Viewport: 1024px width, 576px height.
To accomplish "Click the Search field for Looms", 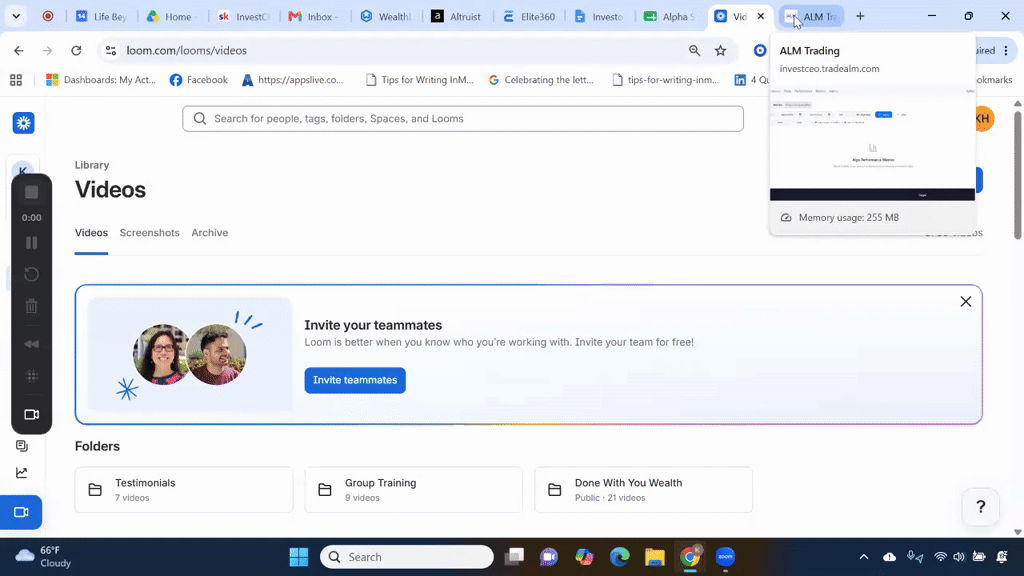I will [462, 119].
